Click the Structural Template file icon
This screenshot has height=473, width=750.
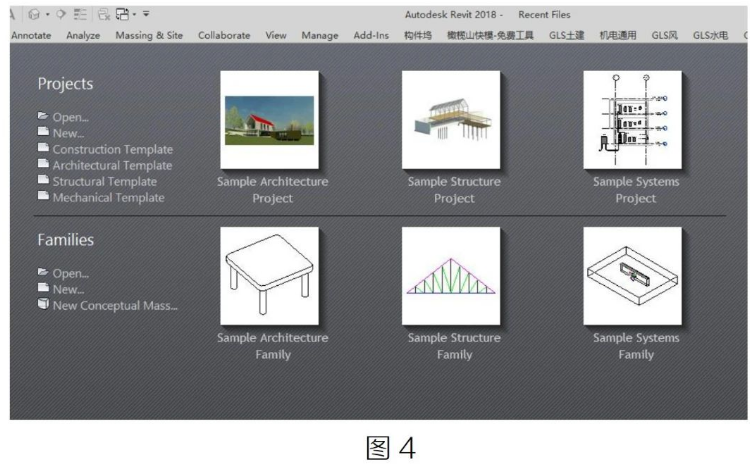tap(44, 179)
